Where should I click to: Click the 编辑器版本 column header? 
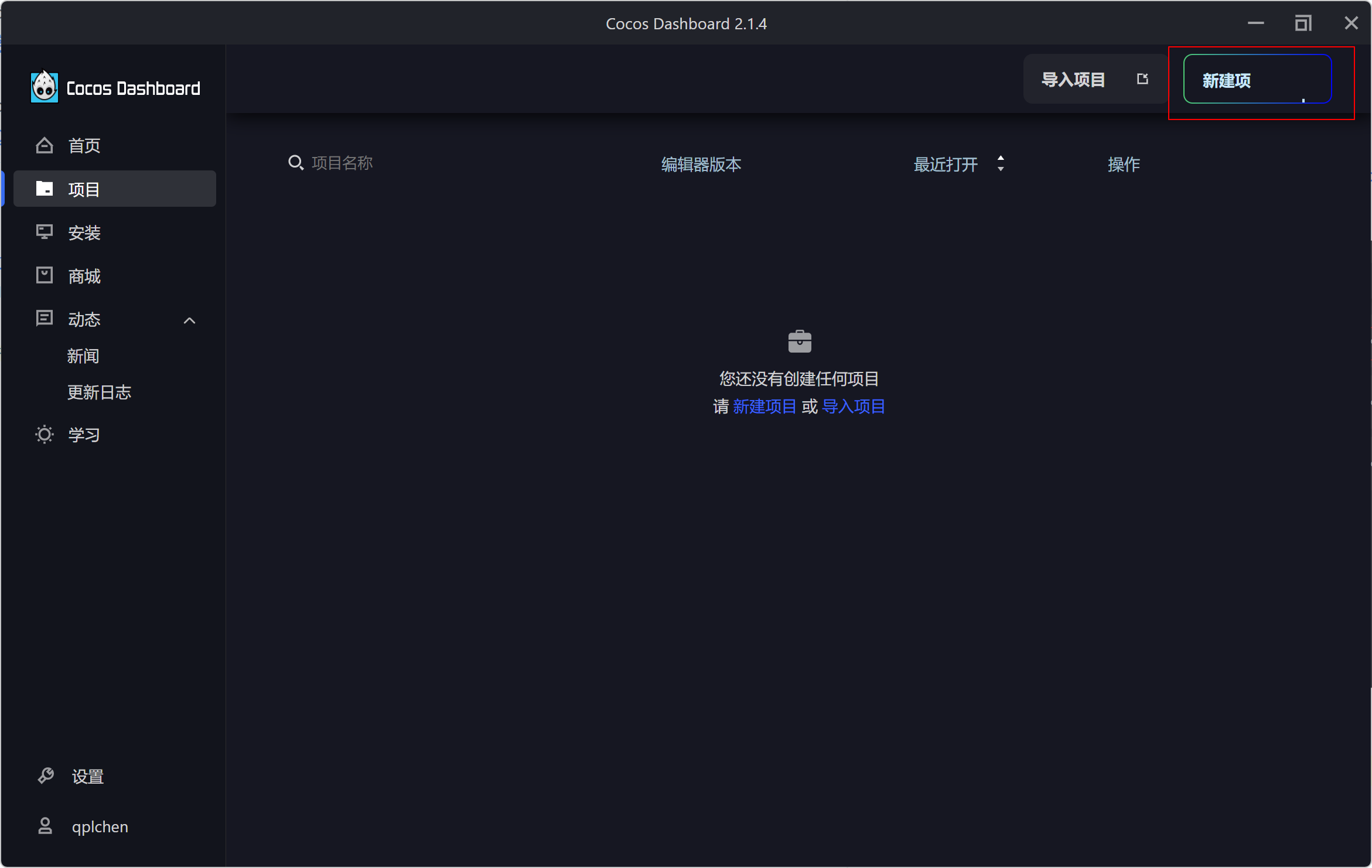701,164
